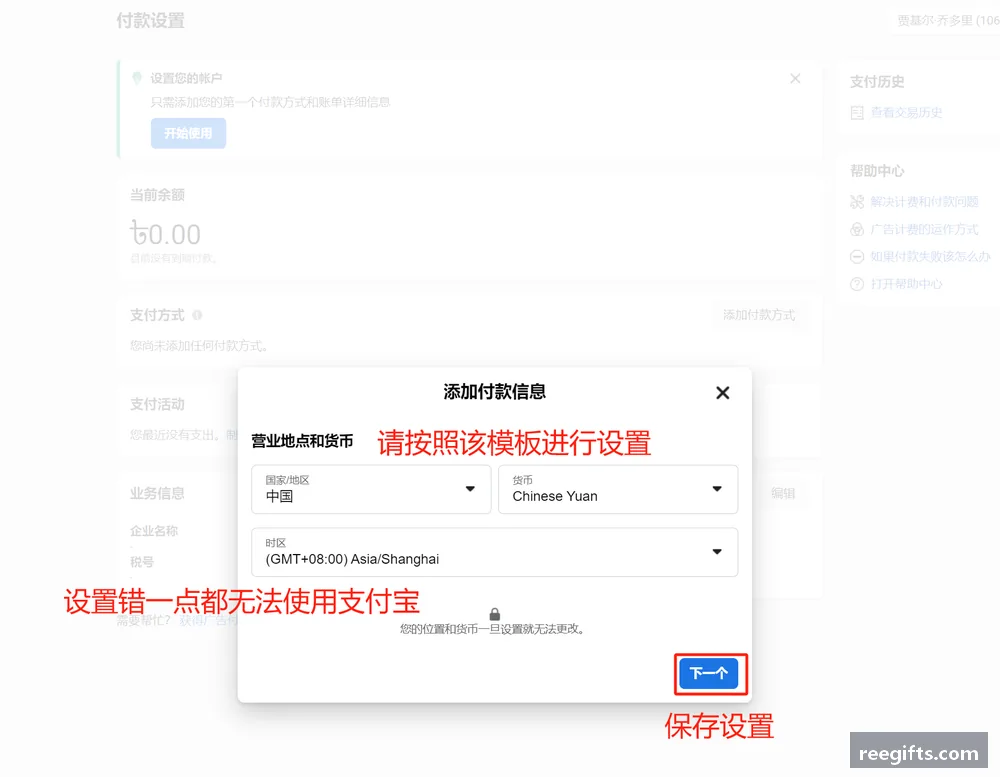Open the 查看交易历史 link
1000x777 pixels.
[906, 113]
